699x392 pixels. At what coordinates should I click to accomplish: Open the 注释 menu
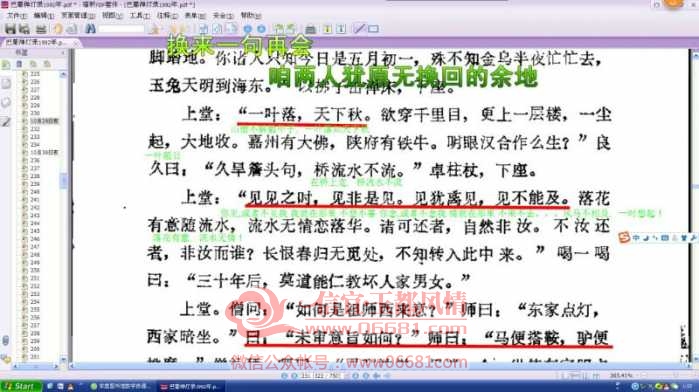point(167,15)
